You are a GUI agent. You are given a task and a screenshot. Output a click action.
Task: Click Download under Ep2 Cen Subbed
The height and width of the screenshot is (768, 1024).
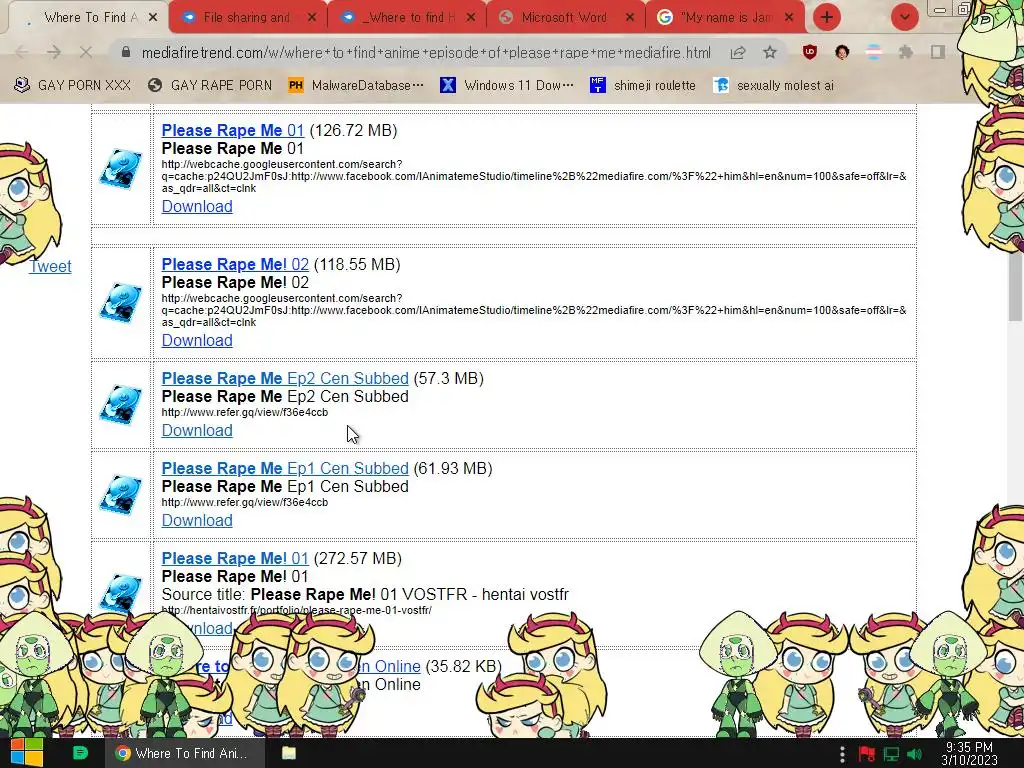click(x=197, y=430)
